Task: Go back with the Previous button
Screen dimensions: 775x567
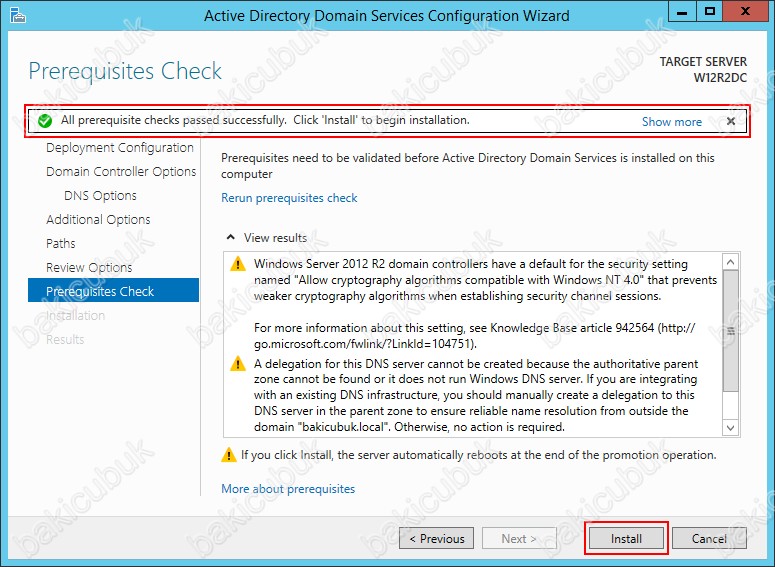Action: point(436,538)
